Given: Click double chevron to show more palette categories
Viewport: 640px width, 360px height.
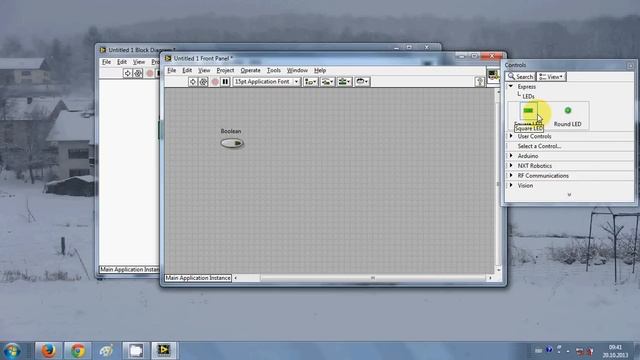Looking at the screenshot, I should [x=569, y=195].
